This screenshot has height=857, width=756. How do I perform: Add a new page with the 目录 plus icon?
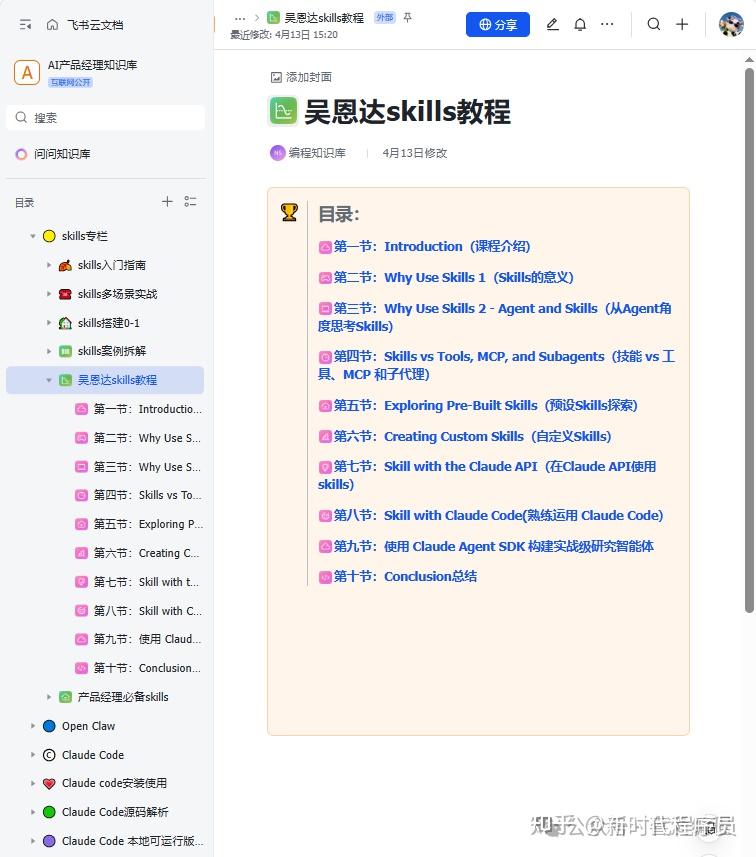click(167, 202)
